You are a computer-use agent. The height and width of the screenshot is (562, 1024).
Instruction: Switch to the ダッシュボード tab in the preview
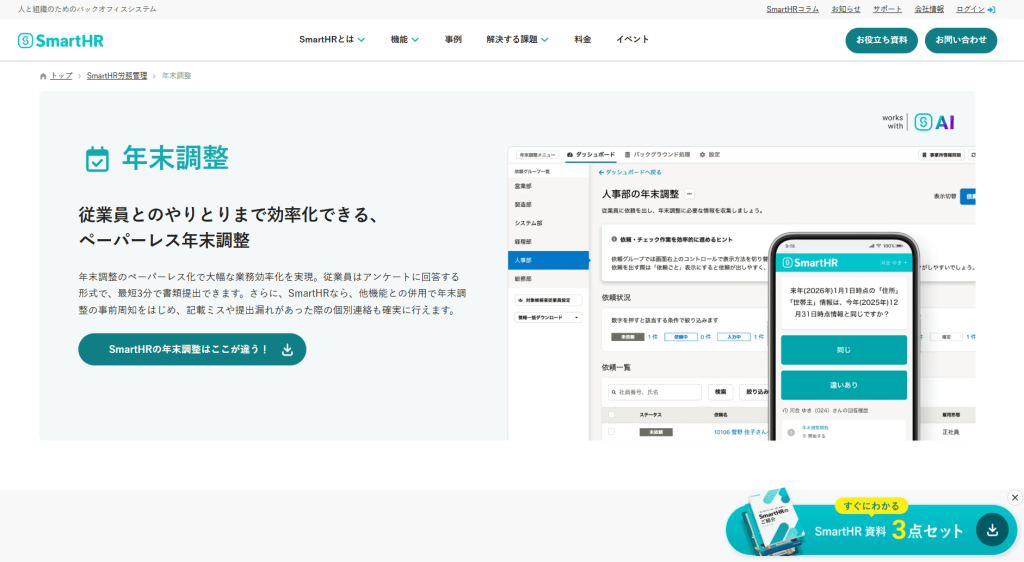coord(591,155)
